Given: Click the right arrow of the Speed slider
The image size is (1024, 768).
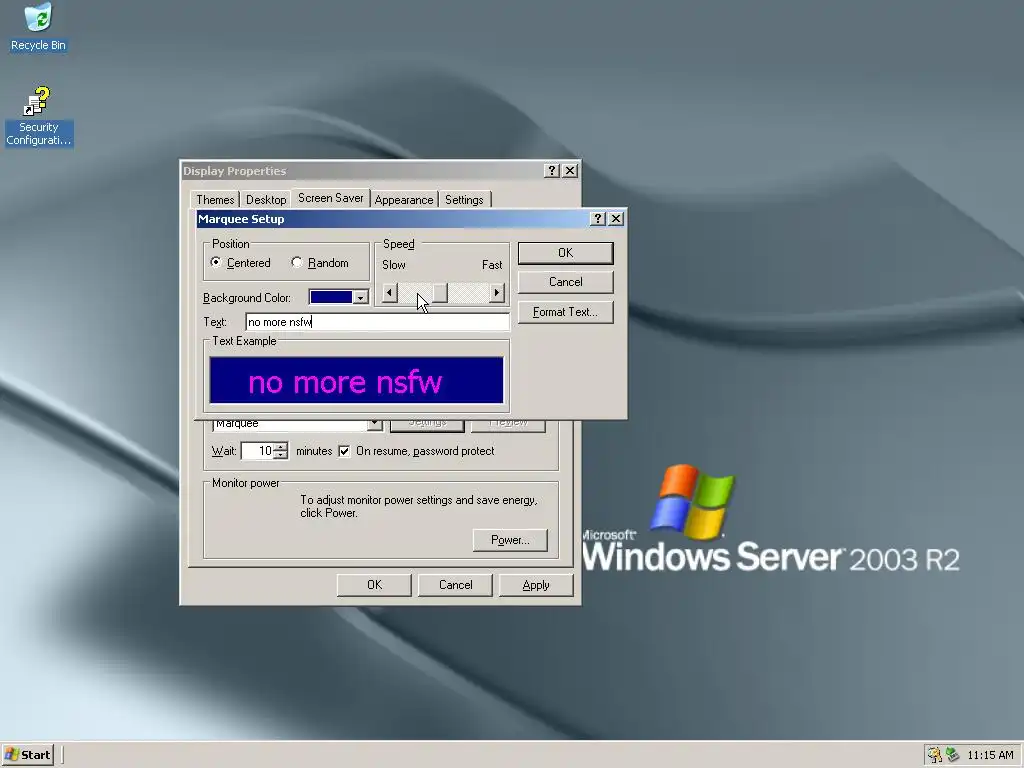Looking at the screenshot, I should [497, 293].
